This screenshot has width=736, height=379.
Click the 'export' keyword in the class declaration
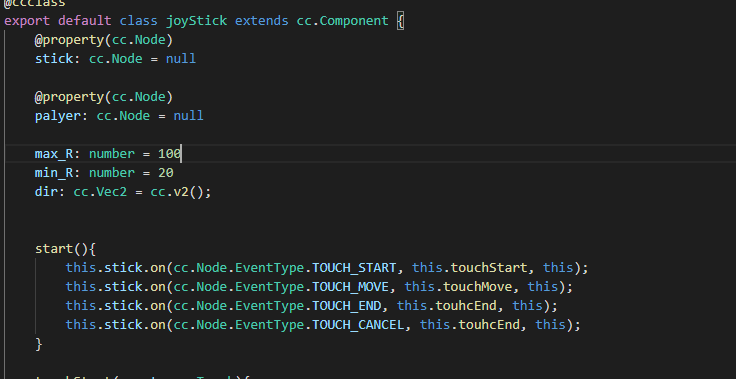pyautogui.click(x=27, y=21)
